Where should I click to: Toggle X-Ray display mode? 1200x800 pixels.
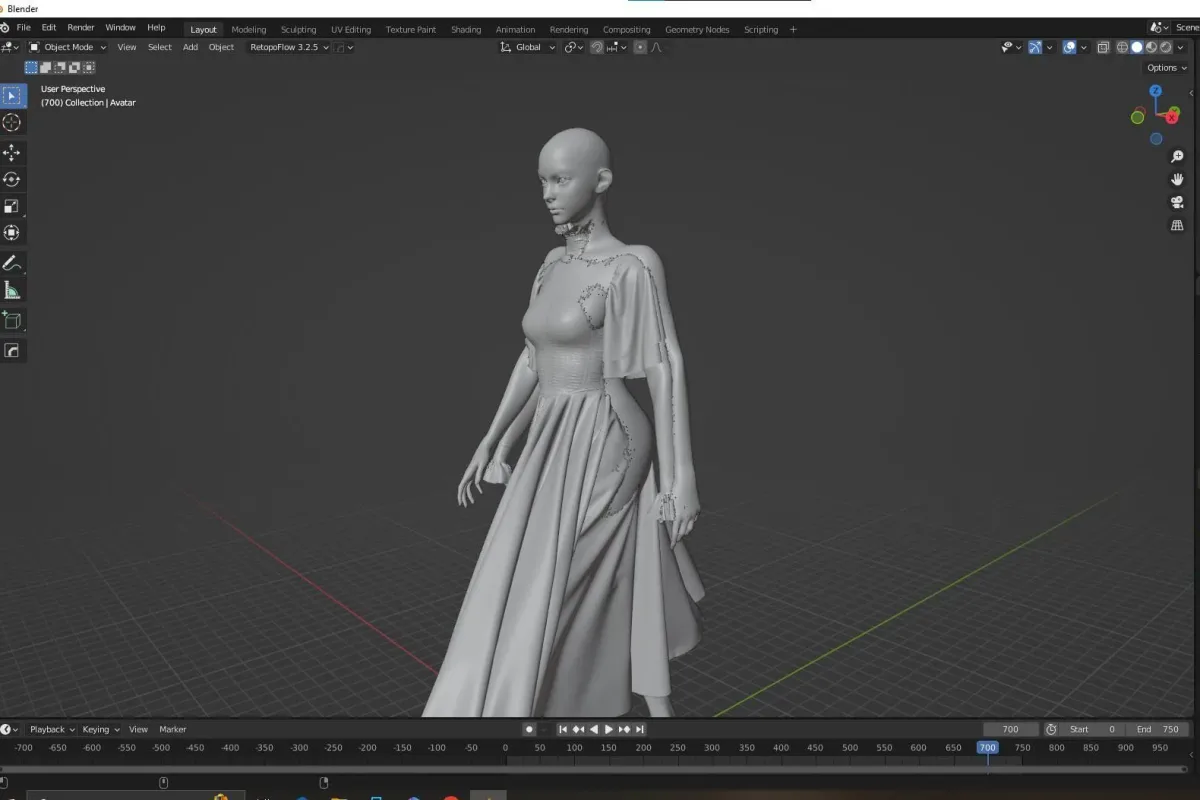[x=1103, y=47]
